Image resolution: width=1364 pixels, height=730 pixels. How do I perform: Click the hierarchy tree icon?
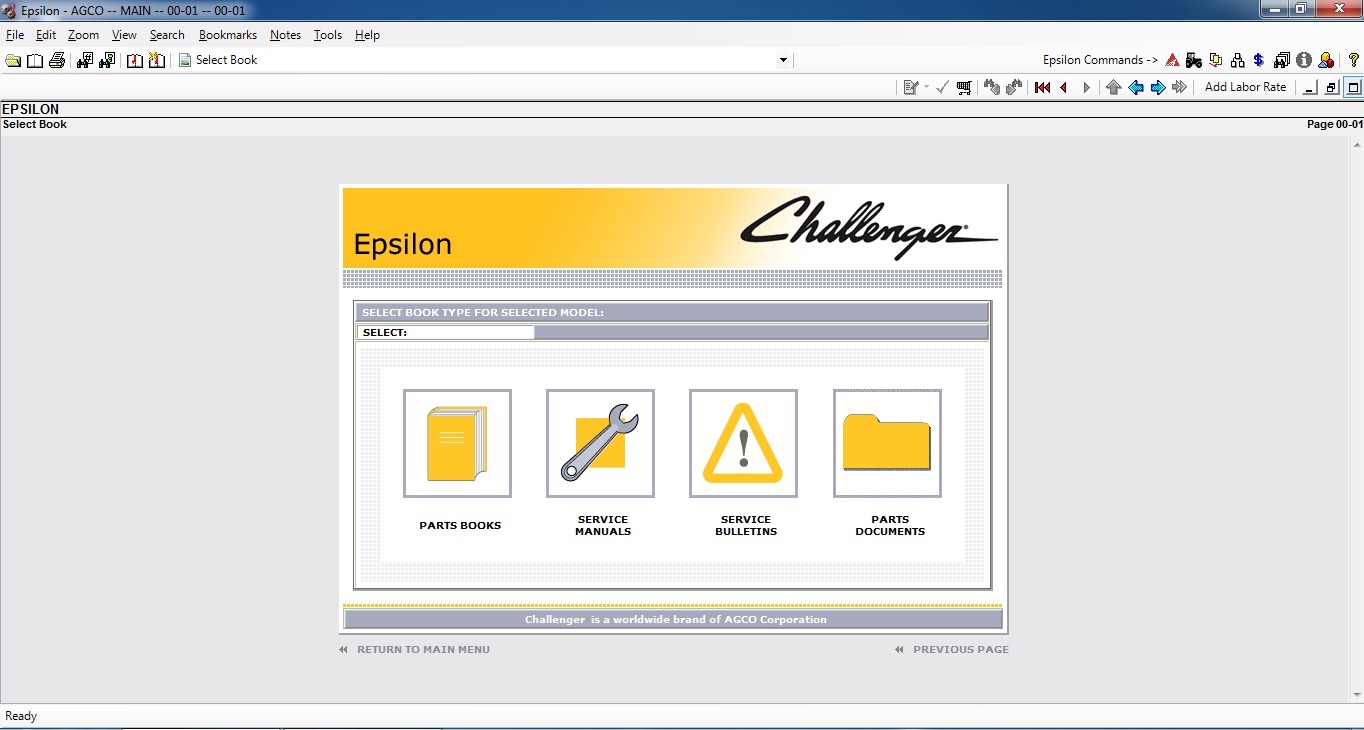pos(1238,60)
